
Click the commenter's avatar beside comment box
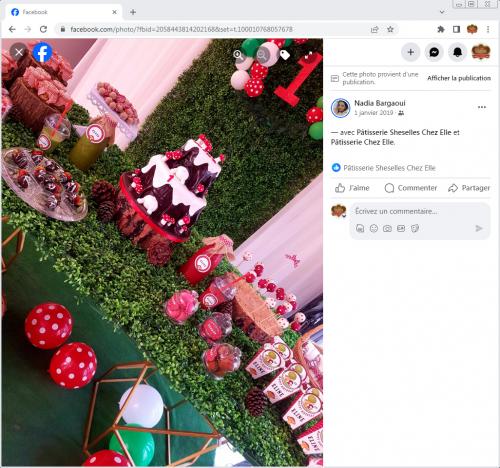[x=339, y=211]
